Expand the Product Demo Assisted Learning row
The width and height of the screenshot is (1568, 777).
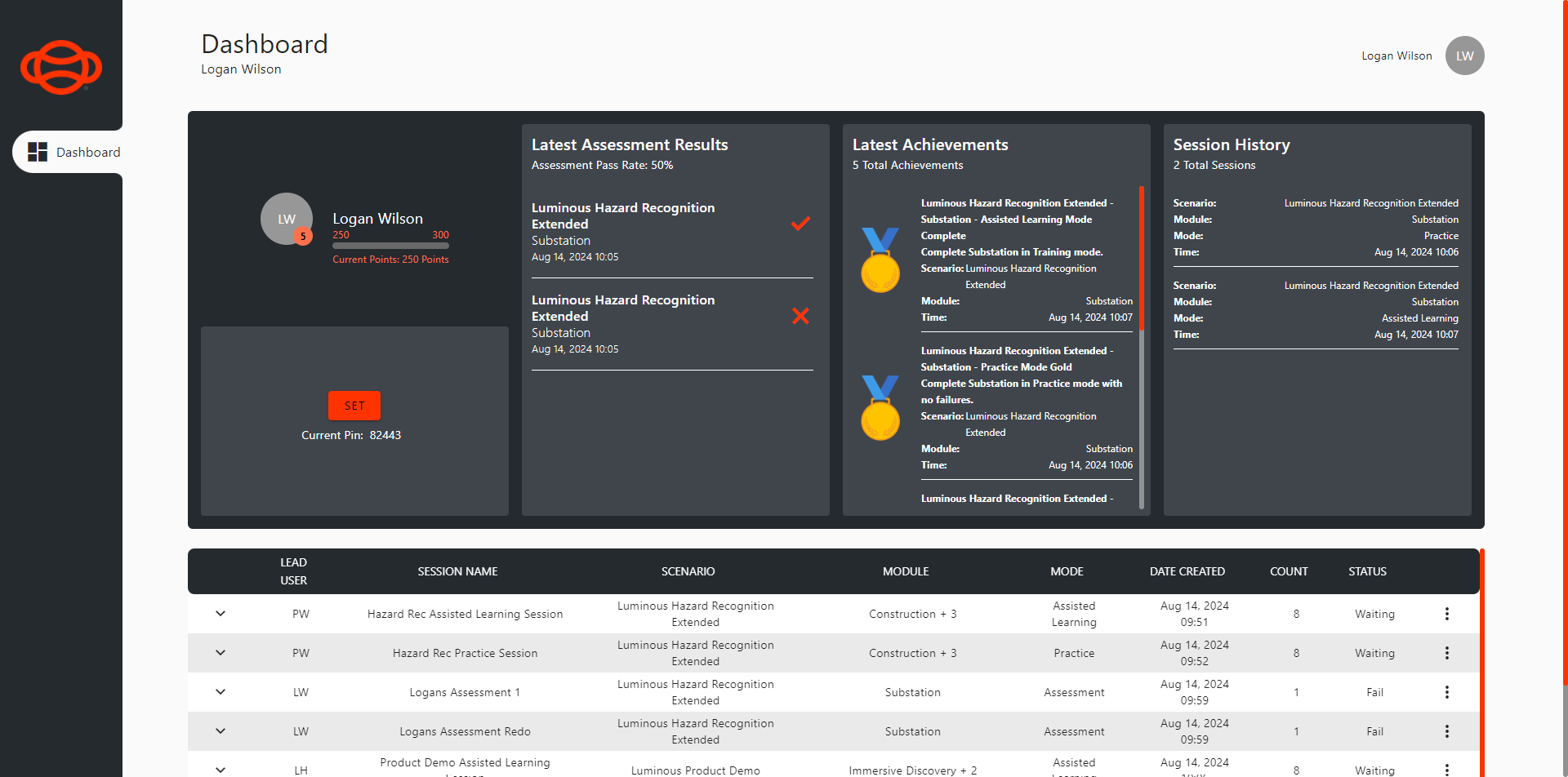pos(220,768)
